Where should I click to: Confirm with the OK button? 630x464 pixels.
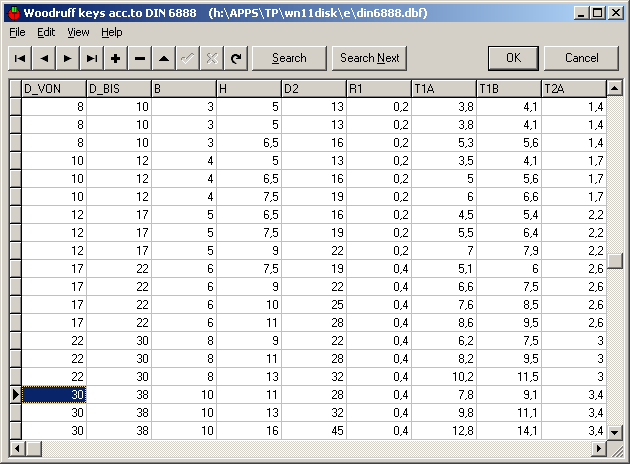point(513,58)
